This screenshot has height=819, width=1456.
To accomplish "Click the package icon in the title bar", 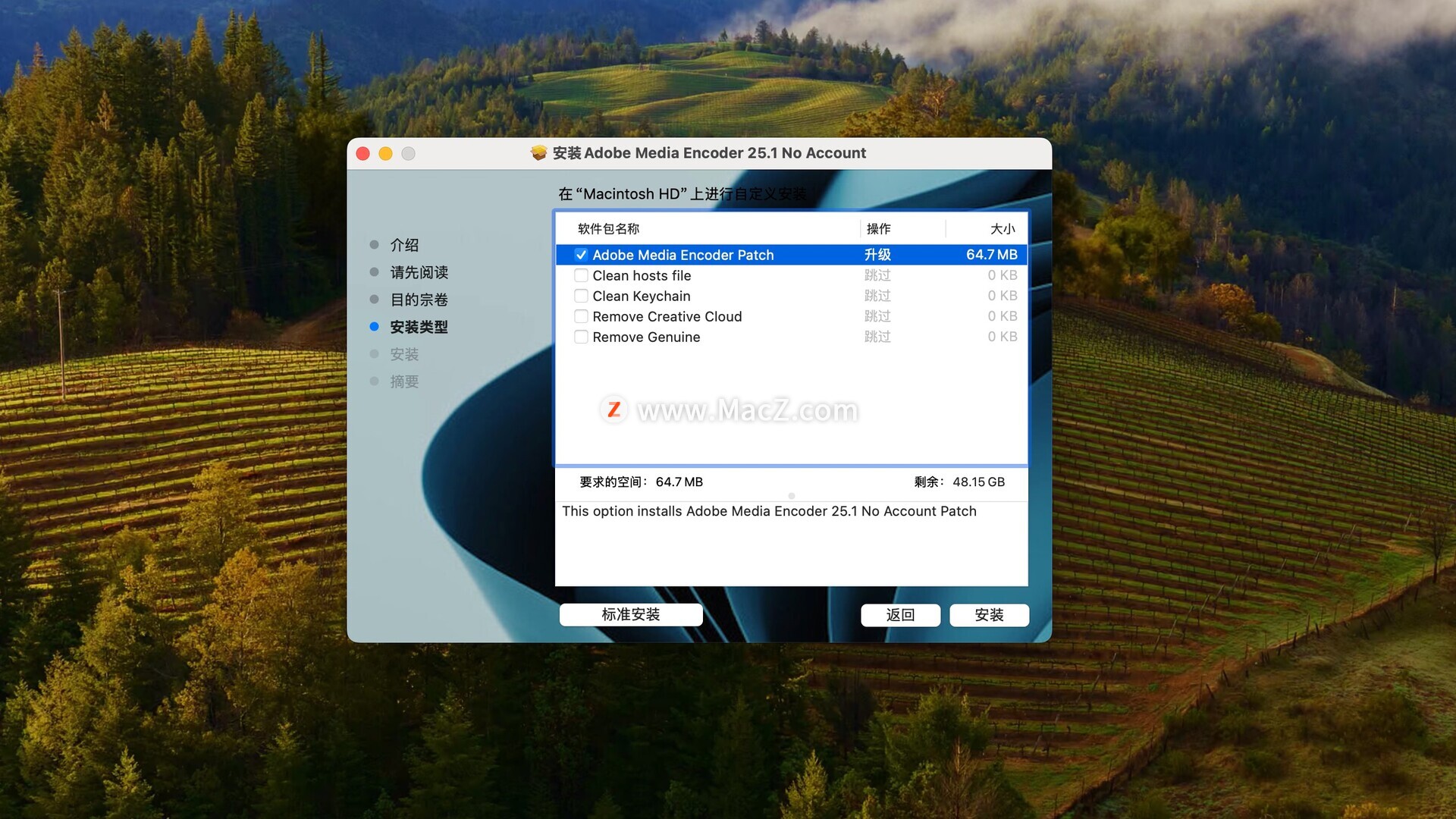I will coord(538,153).
